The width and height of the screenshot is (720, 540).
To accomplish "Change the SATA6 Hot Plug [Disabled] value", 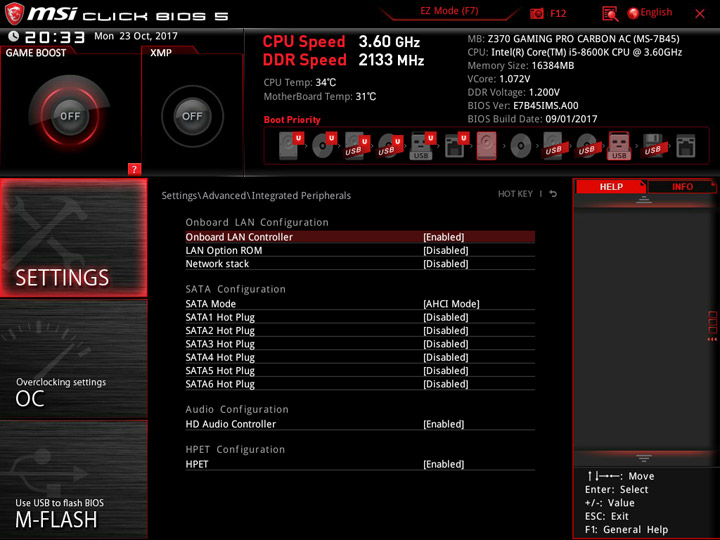I will (x=445, y=383).
